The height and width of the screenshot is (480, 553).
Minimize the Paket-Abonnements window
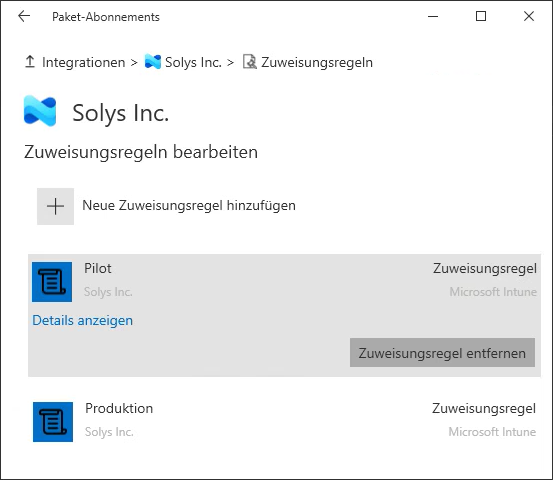point(433,16)
